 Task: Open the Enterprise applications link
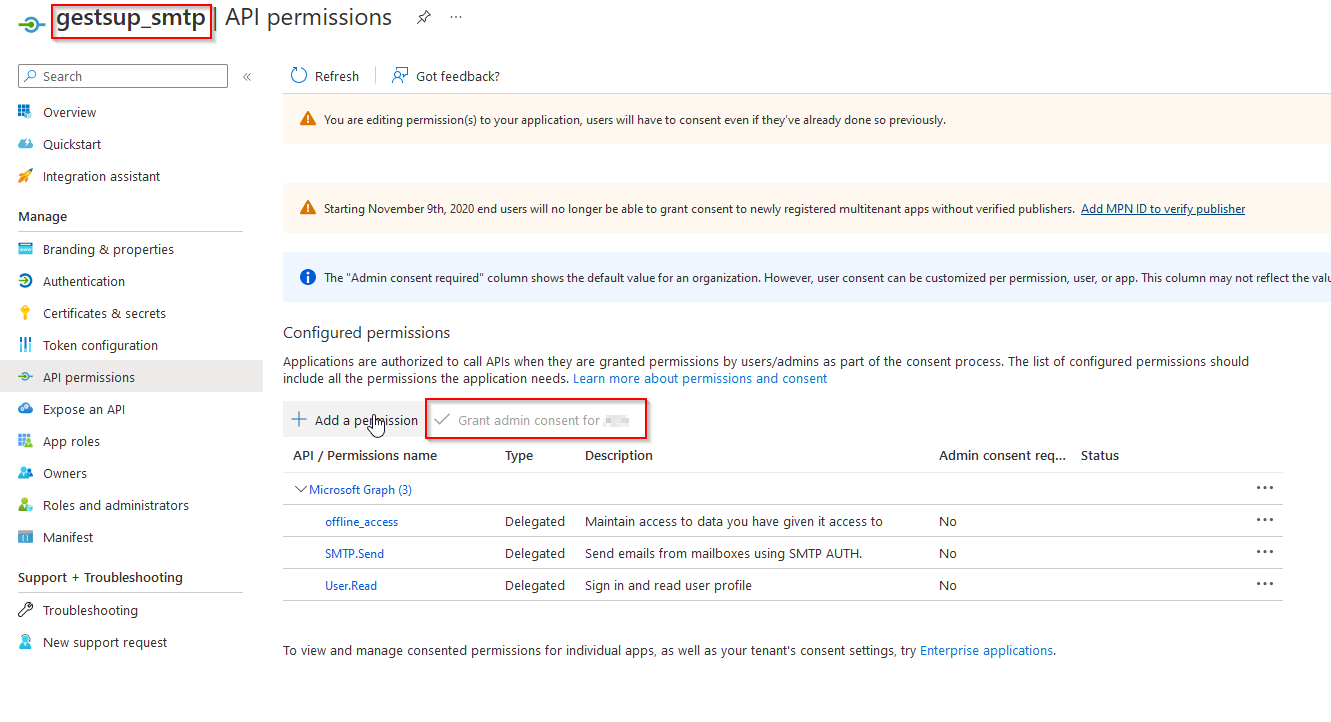click(986, 650)
